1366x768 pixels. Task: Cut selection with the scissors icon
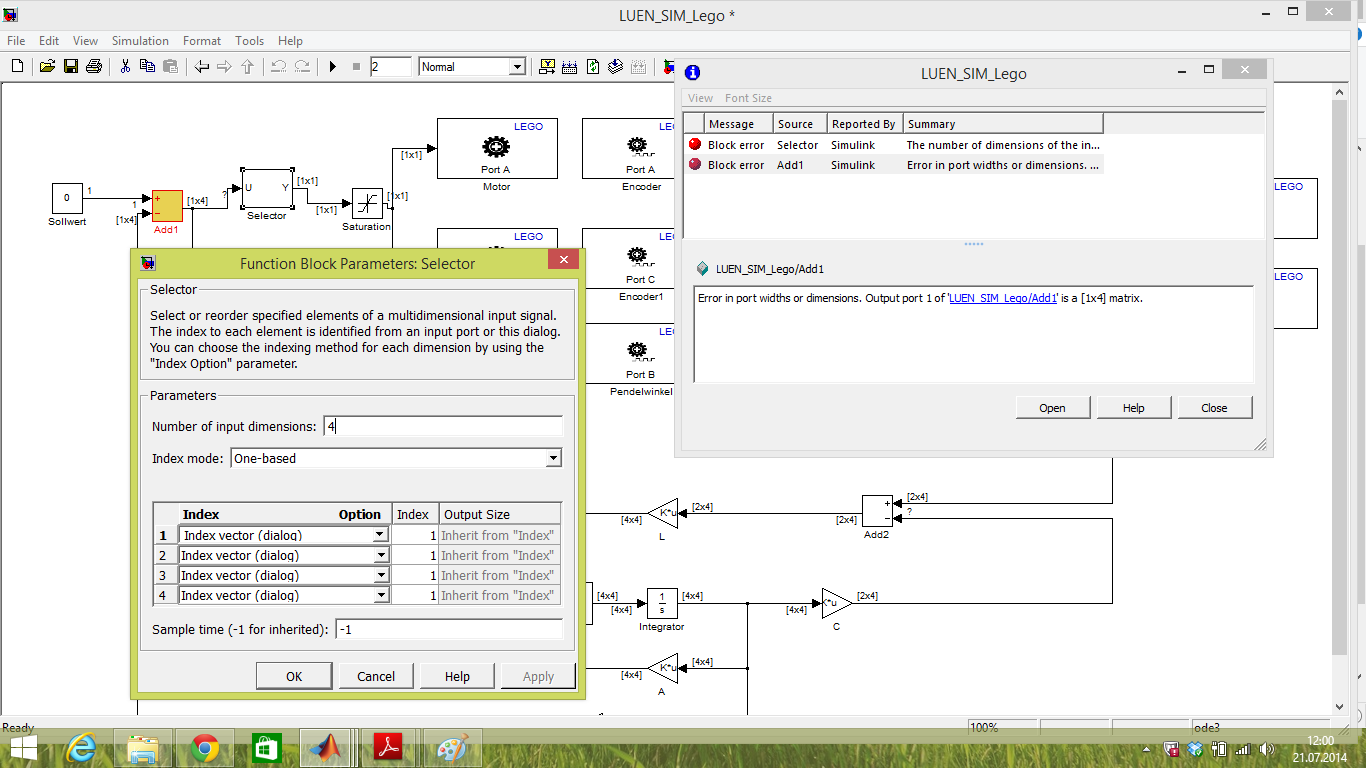click(x=125, y=67)
